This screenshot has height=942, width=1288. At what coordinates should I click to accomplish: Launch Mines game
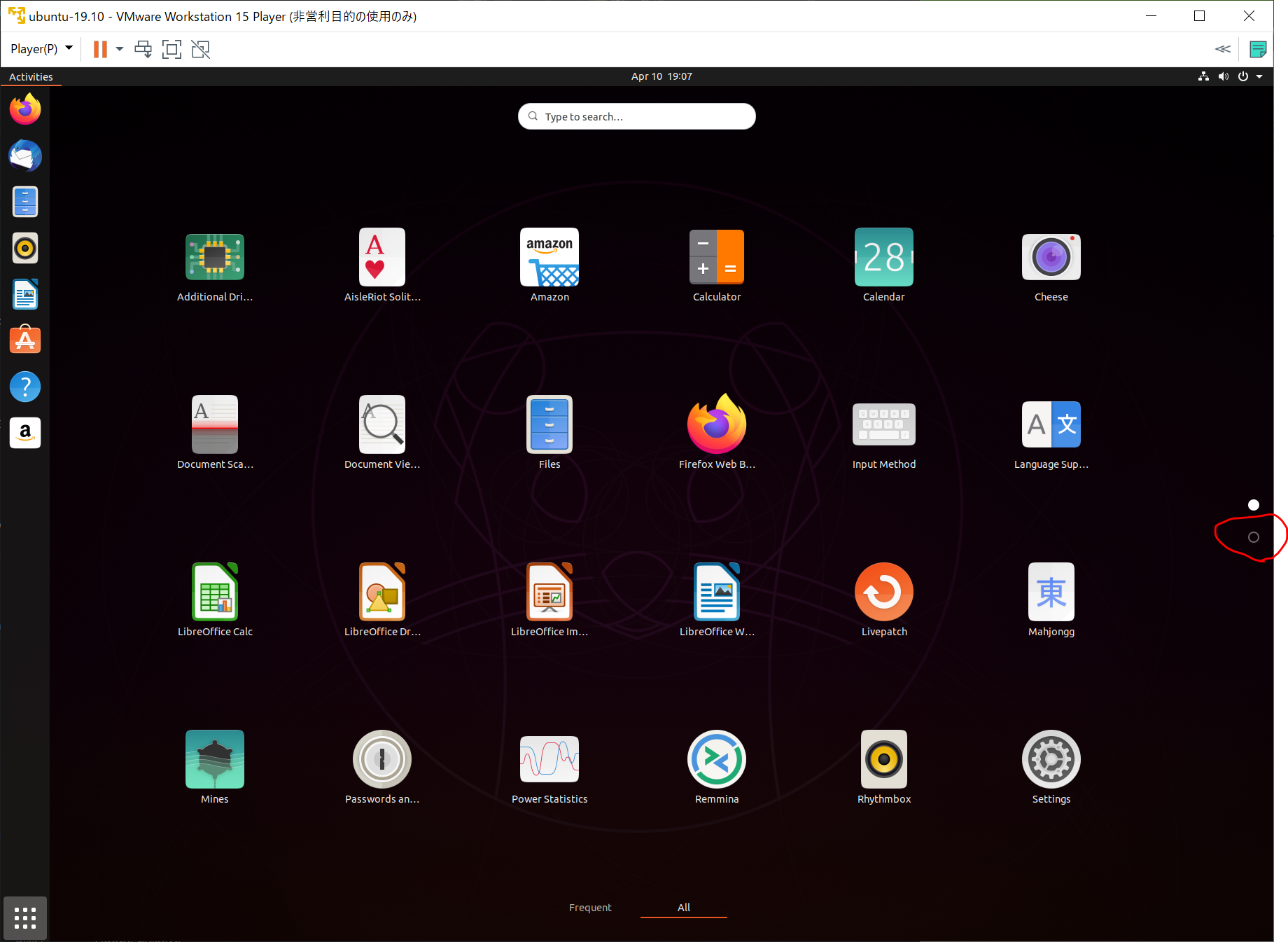[x=215, y=768]
